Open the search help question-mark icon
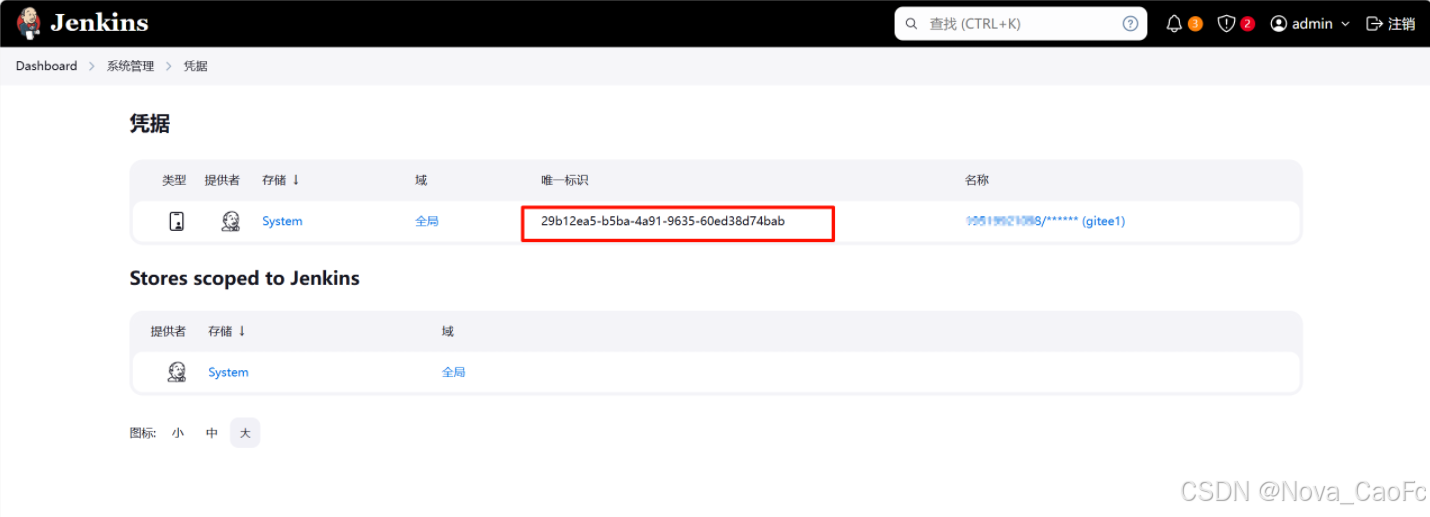 click(1130, 23)
